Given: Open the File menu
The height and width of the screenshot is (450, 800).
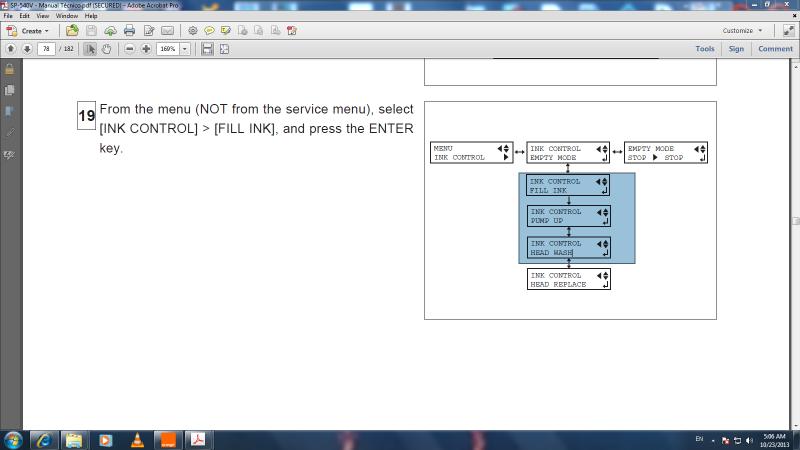Looking at the screenshot, I should [8, 16].
